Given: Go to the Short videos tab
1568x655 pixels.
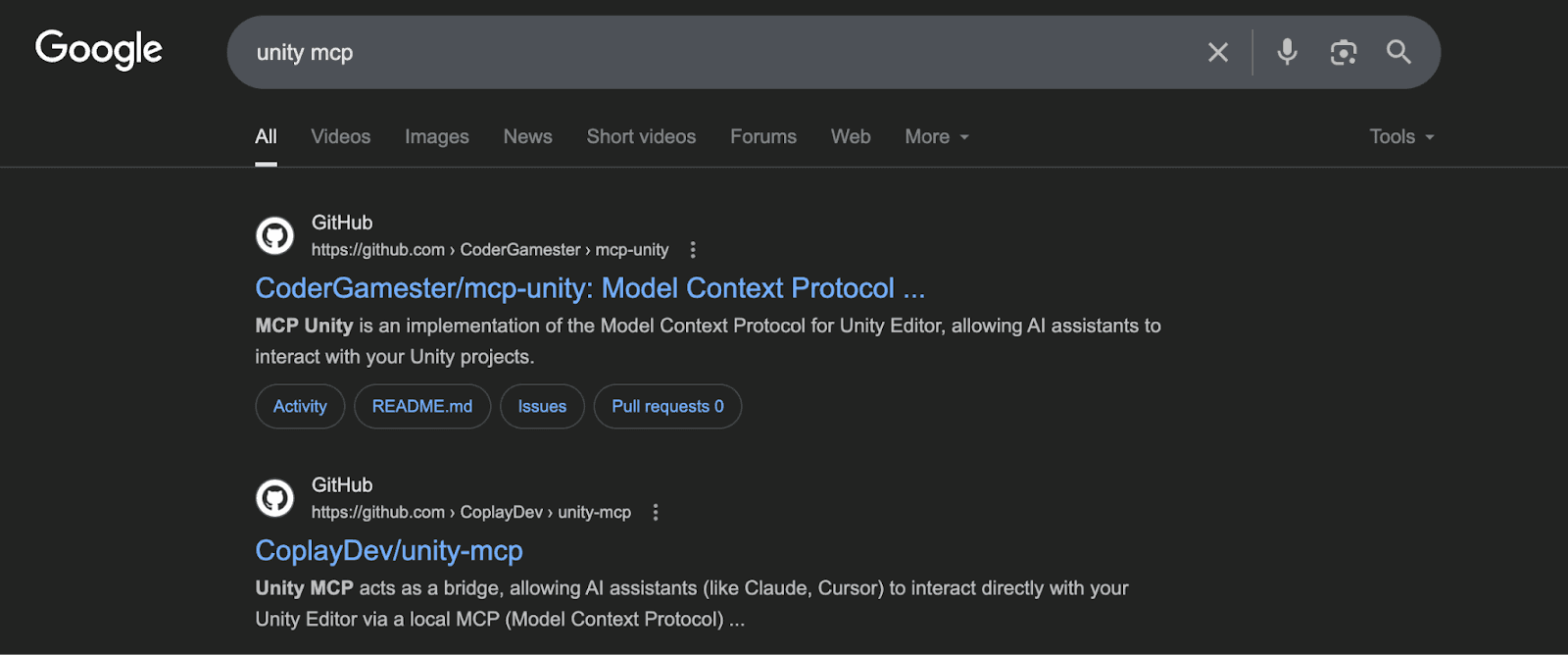Looking at the screenshot, I should pos(641,137).
